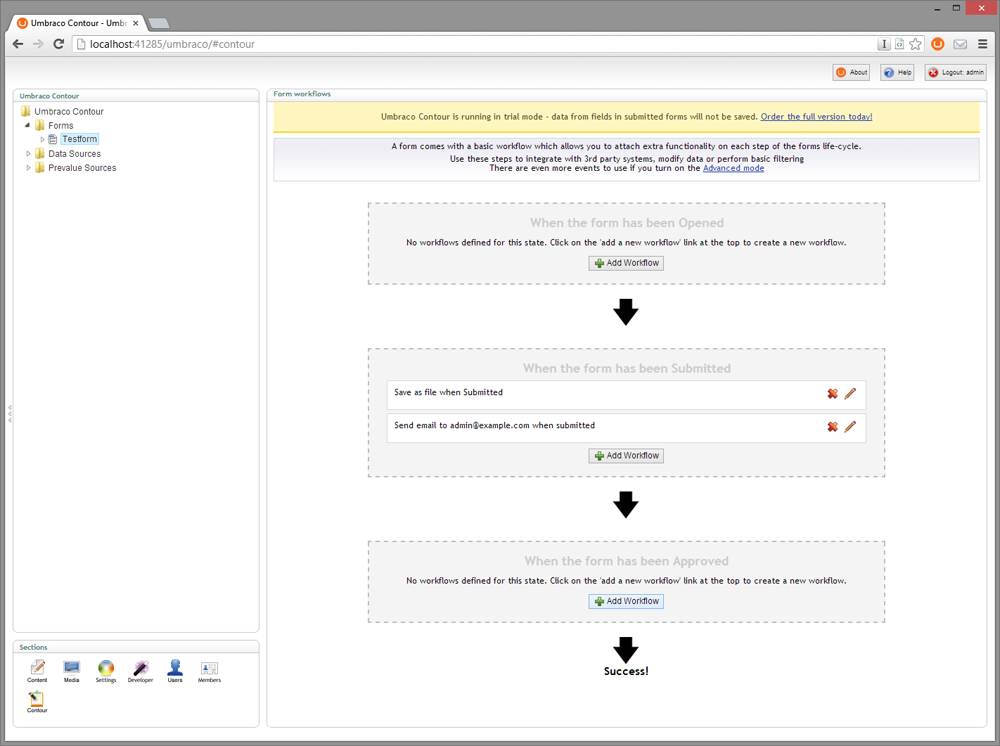Image resolution: width=1000 pixels, height=746 pixels.
Task: Click the Logout: admin button
Action: pyautogui.click(x=955, y=73)
